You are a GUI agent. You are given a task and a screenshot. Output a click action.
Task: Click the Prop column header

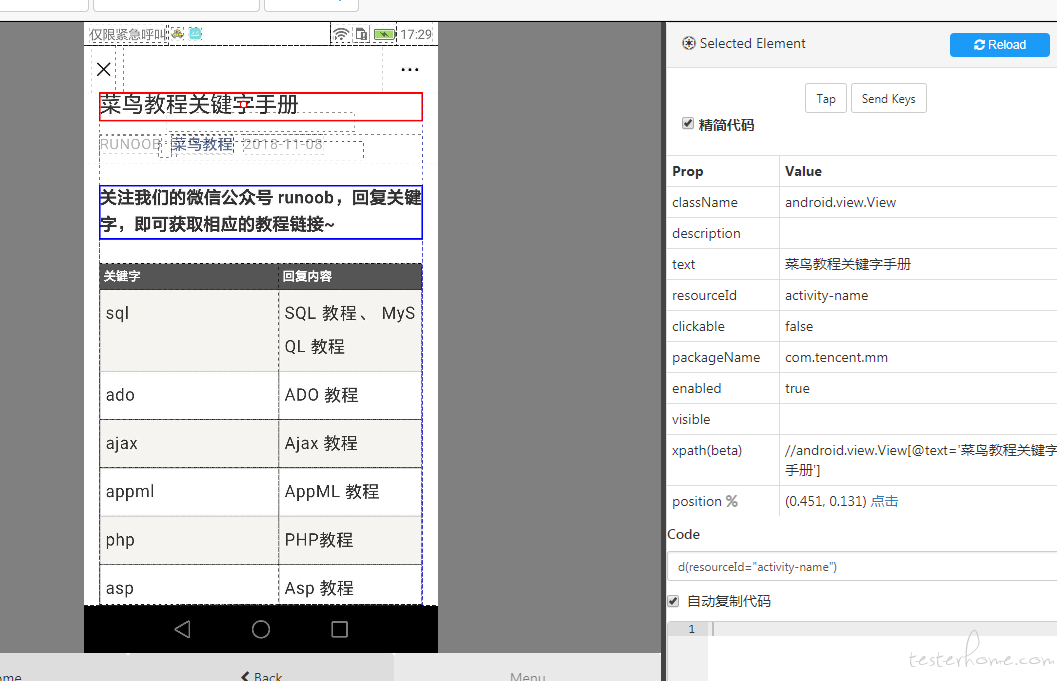(688, 171)
